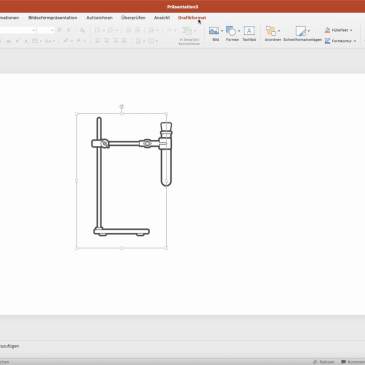Open the Formkontur dropdown arrow
Viewport: 365px width, 365px height.
click(x=355, y=41)
